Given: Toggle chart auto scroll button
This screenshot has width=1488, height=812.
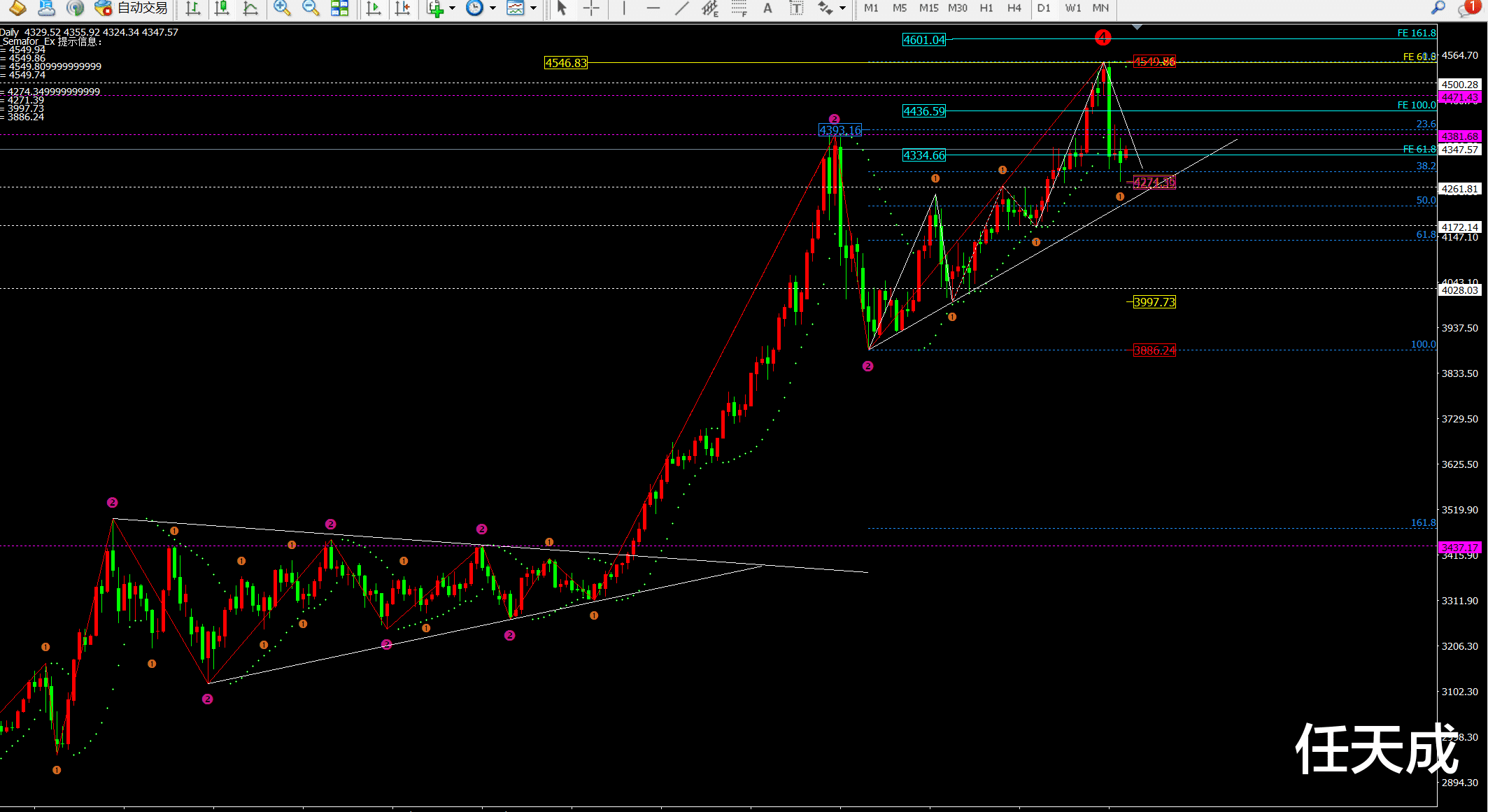Looking at the screenshot, I should (374, 8).
